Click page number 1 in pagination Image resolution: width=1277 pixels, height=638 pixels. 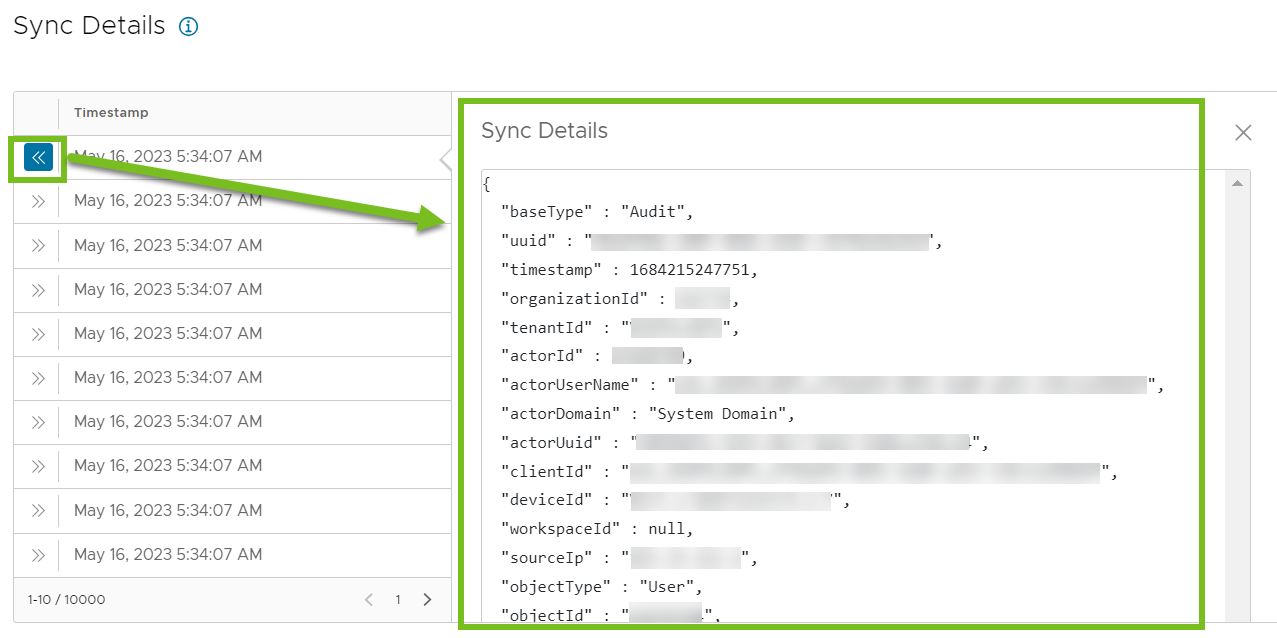[x=398, y=600]
